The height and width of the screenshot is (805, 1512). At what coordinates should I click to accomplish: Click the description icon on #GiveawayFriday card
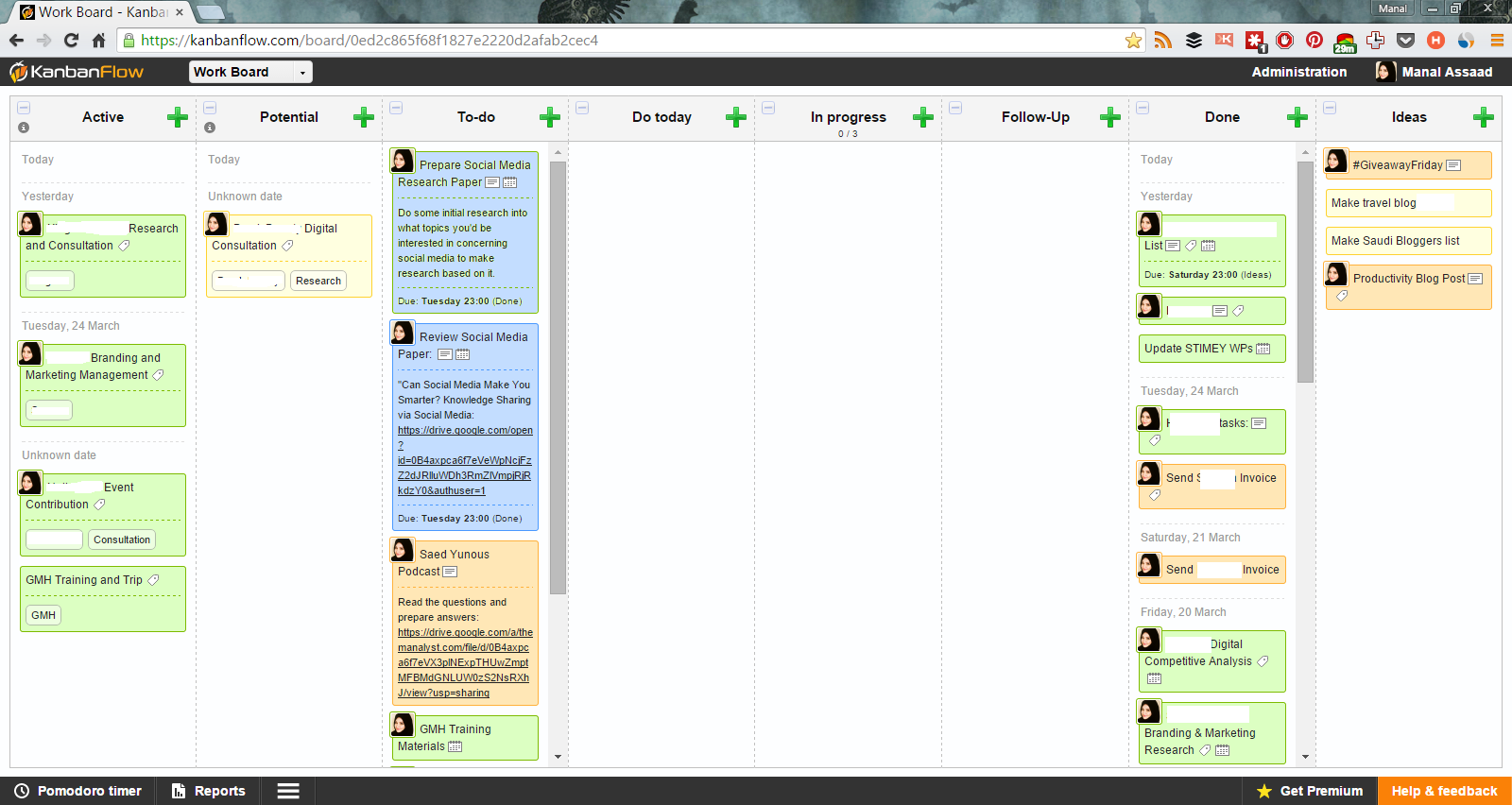[x=1453, y=165]
